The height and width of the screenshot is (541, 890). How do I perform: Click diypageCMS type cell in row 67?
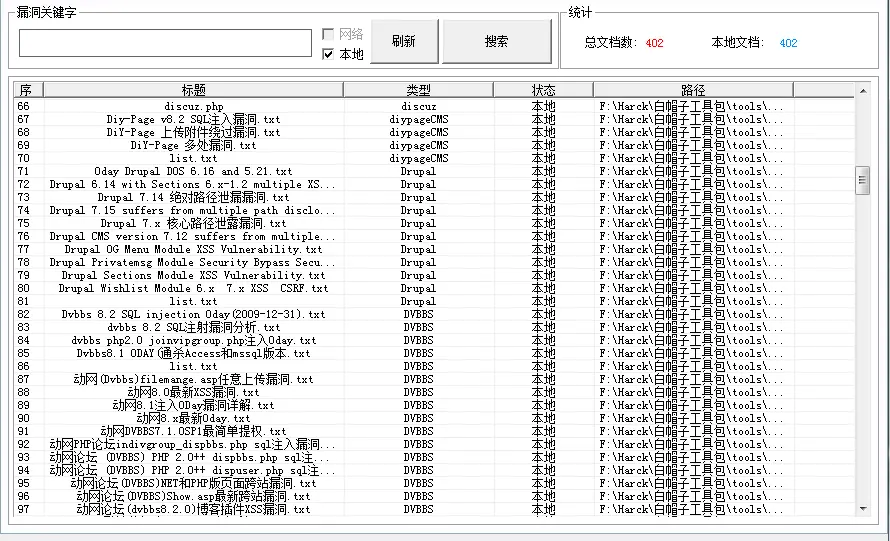point(418,119)
